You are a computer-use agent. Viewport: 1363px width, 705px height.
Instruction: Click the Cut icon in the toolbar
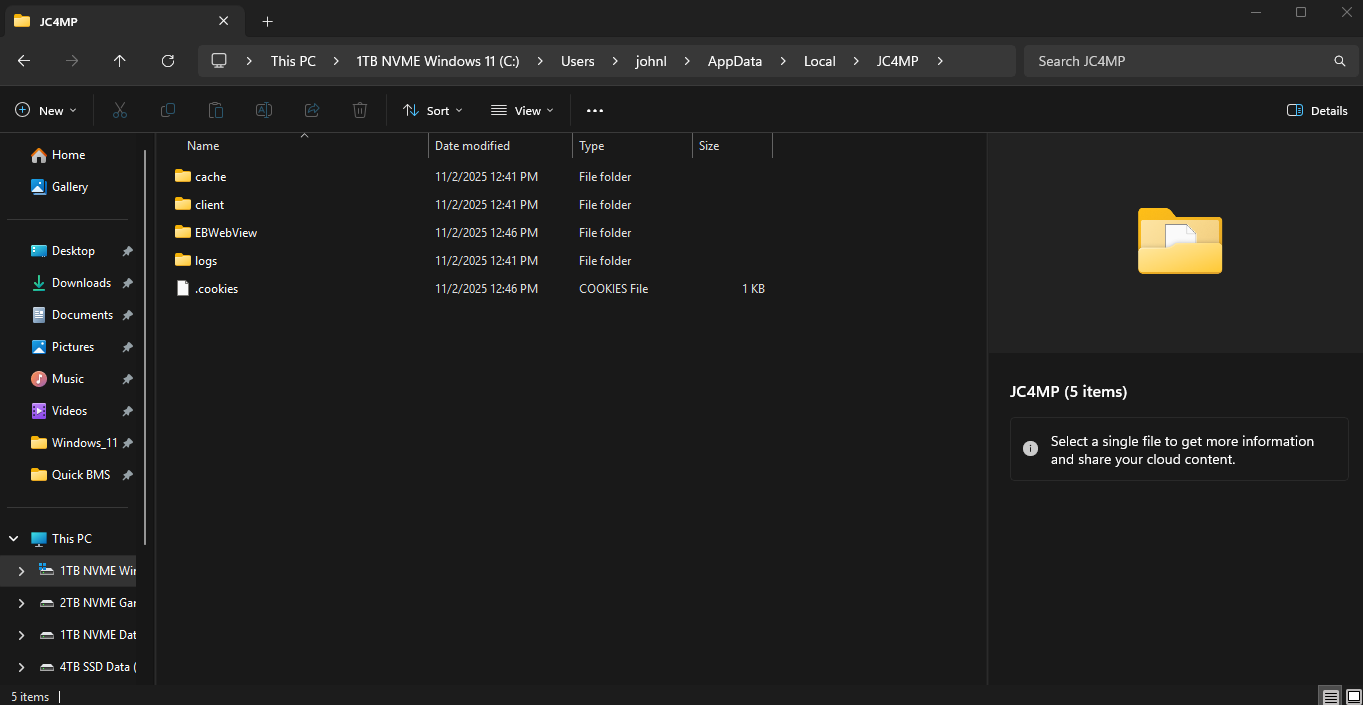click(x=119, y=110)
